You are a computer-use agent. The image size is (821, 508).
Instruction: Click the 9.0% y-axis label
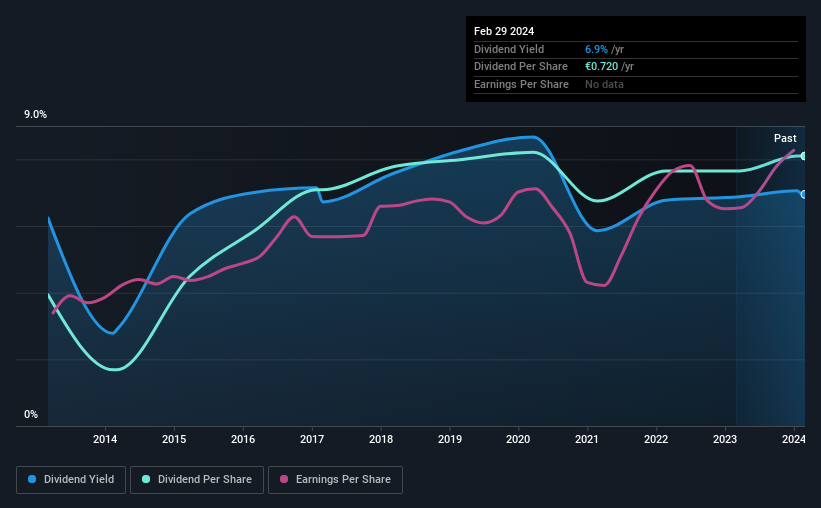35,115
